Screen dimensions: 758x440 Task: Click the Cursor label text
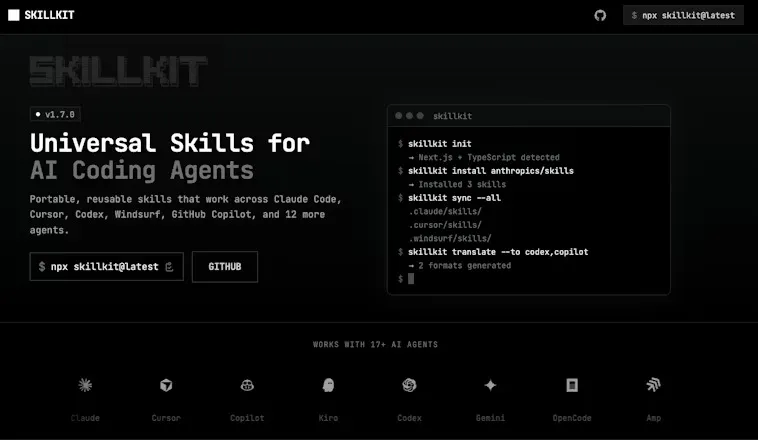point(166,418)
